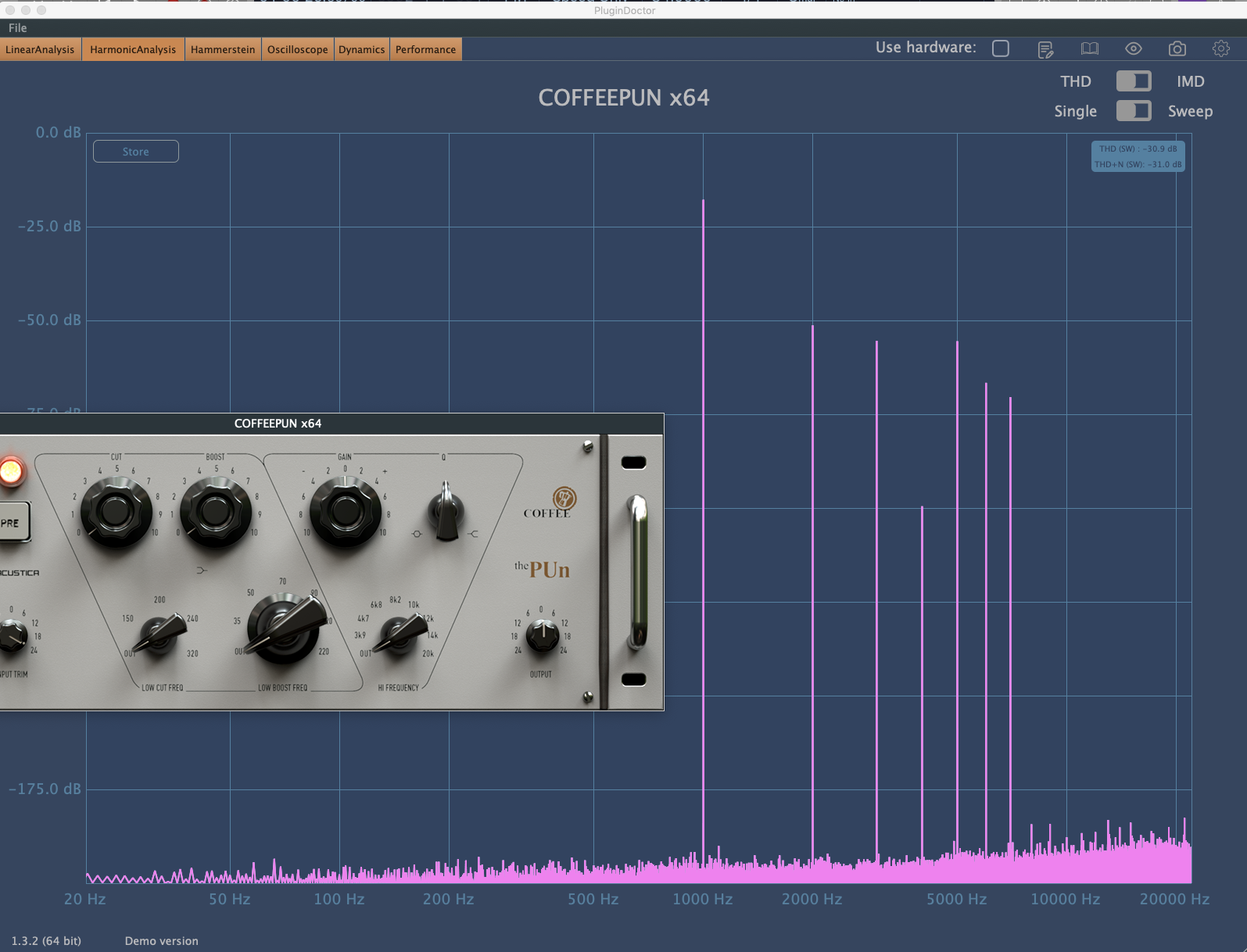Screen dimensions: 1247x952
Task: Click the LOW CUT FREQ selector knob
Action: click(159, 633)
